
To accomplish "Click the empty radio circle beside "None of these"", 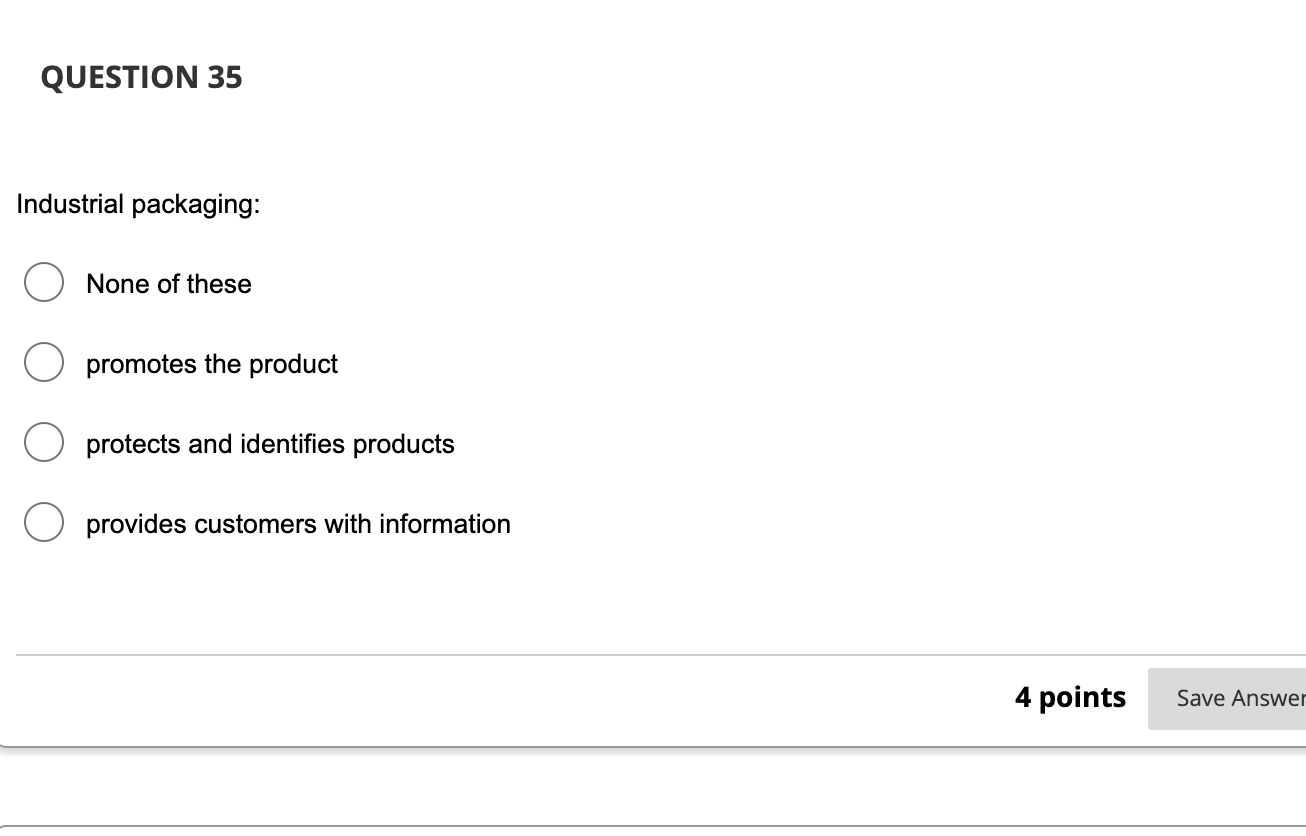I will coord(44,282).
